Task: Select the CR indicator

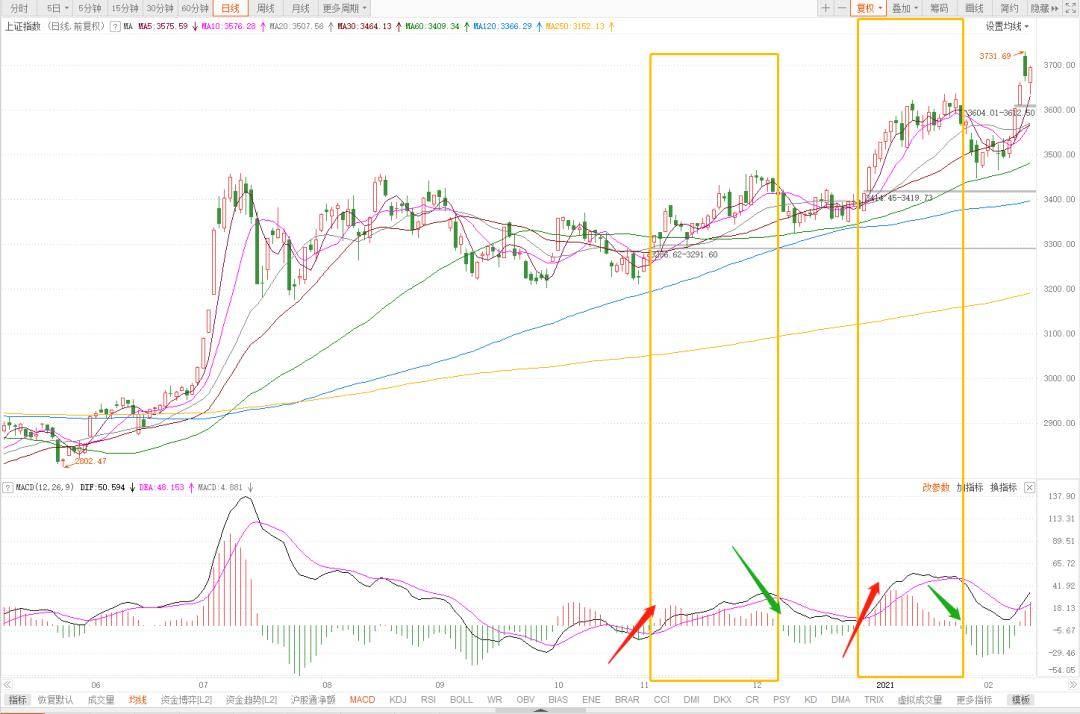Action: pyautogui.click(x=752, y=700)
